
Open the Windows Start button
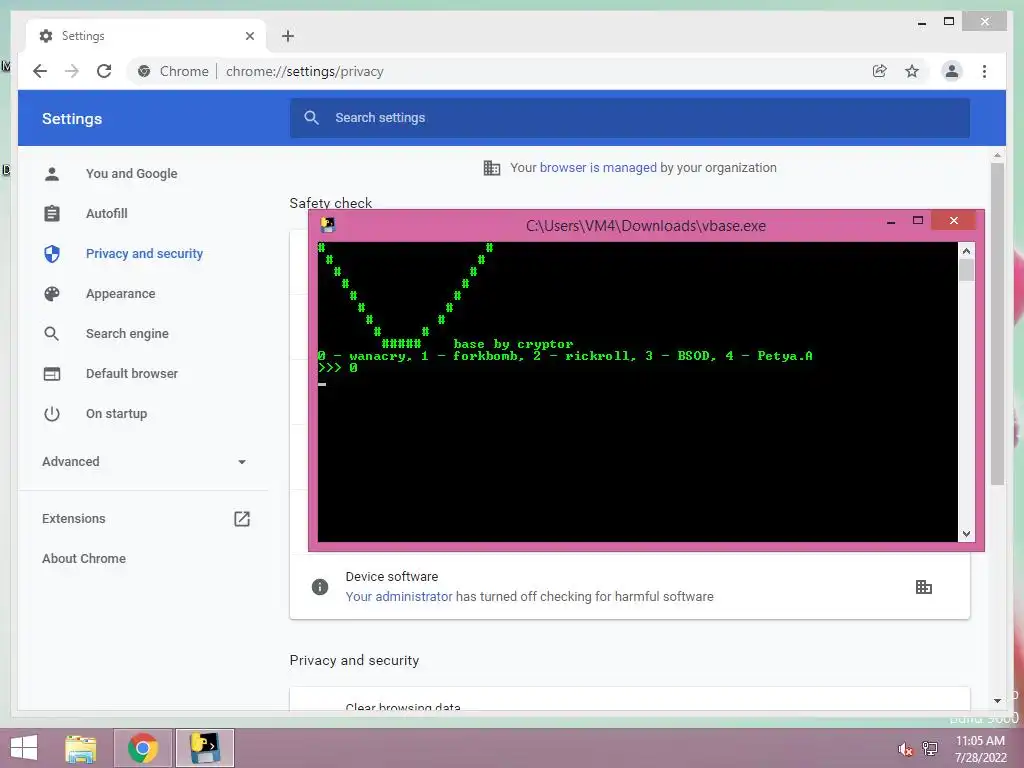[x=24, y=748]
